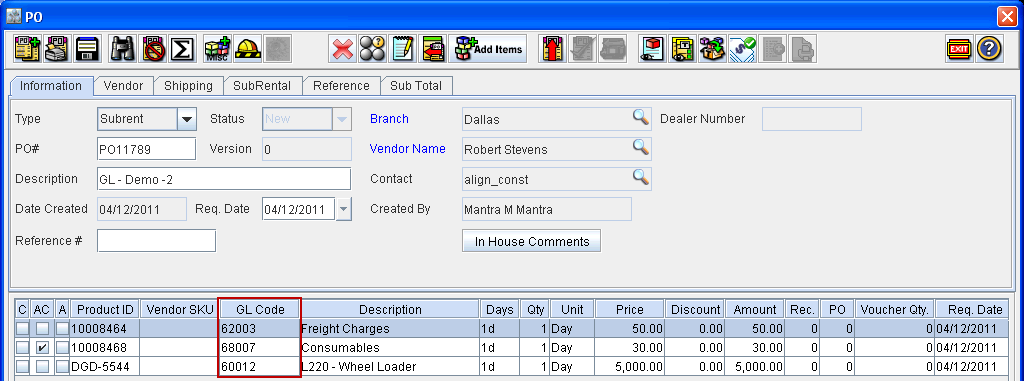
Task: Open the Req. Date calendar dropdown arrow
Action: 344,210
